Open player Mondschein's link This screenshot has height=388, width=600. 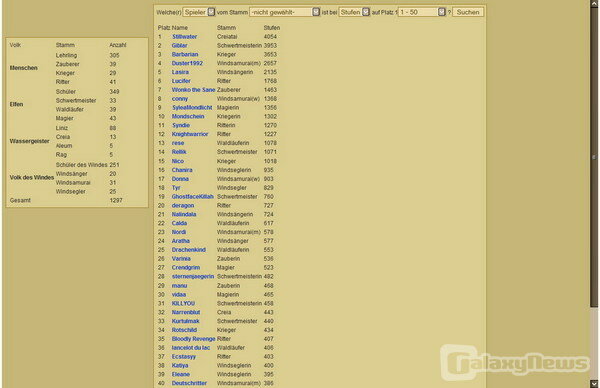click(x=188, y=116)
